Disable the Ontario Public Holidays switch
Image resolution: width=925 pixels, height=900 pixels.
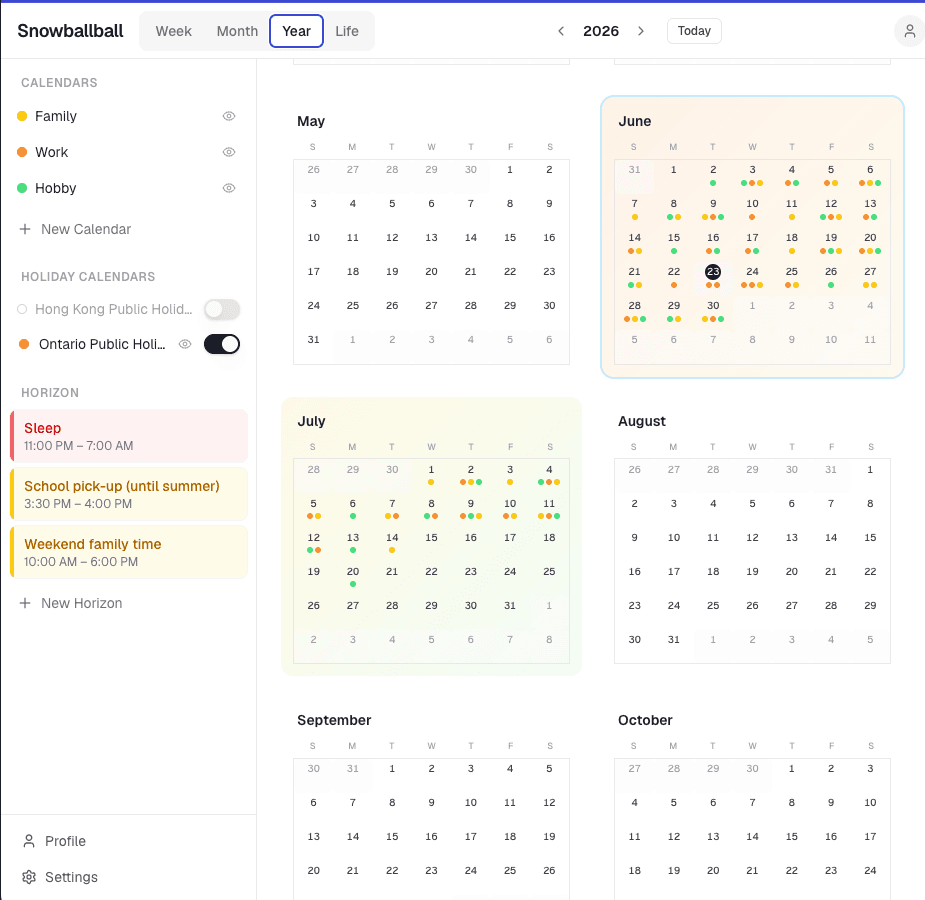pyautogui.click(x=222, y=344)
